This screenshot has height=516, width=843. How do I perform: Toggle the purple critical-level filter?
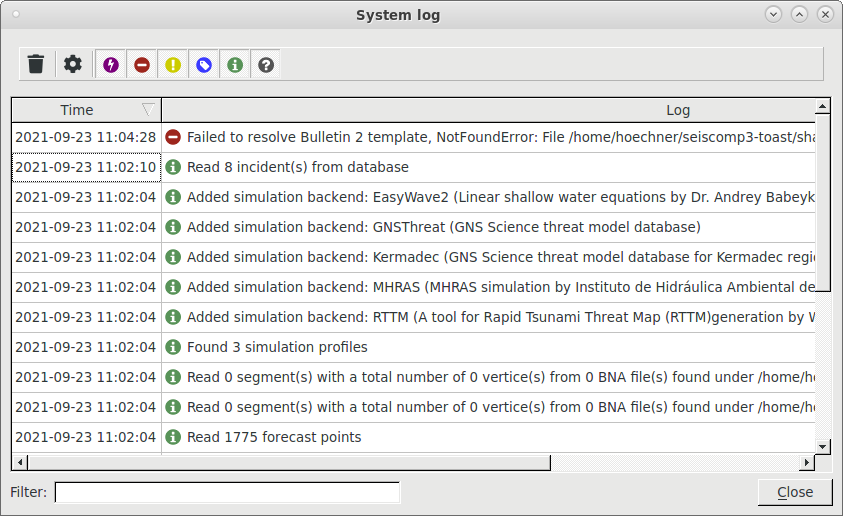click(x=111, y=65)
